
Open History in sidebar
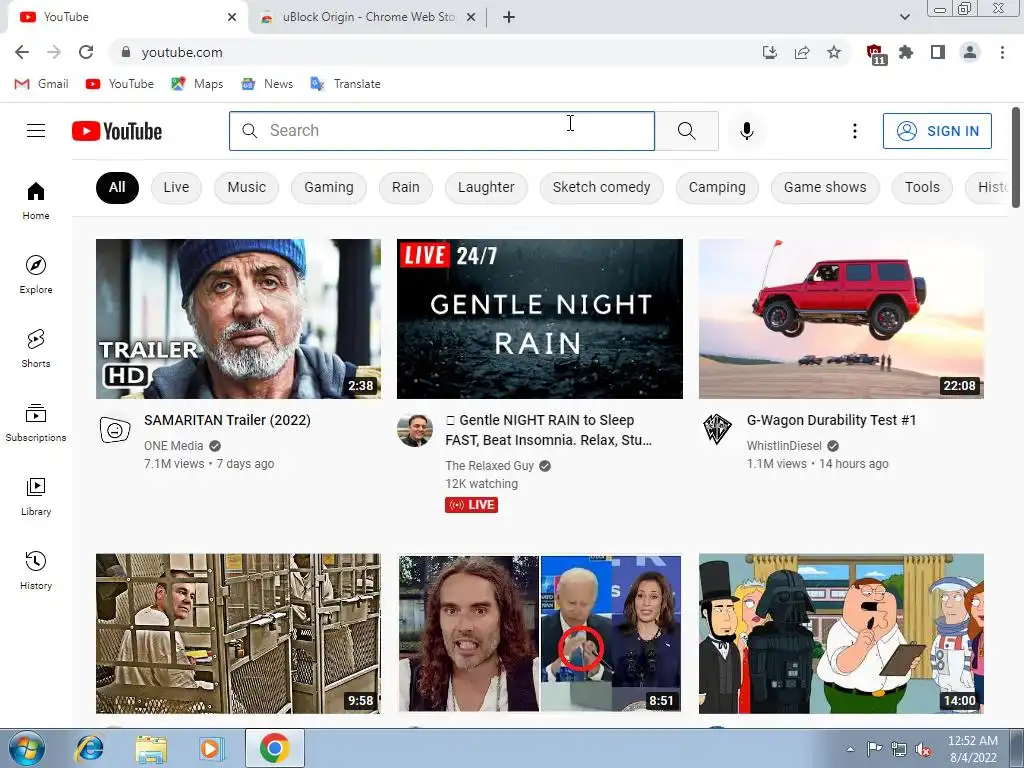[x=36, y=570]
